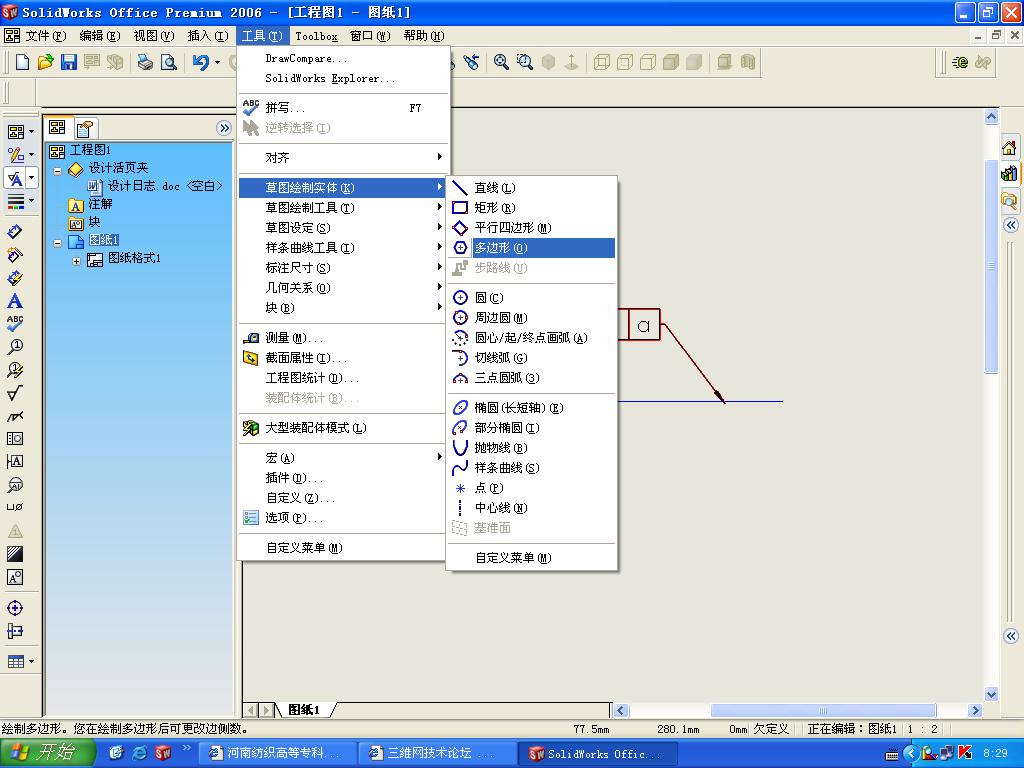The width and height of the screenshot is (1024, 768).
Task: Select the Line tool icon in submenu
Action: [x=460, y=188]
